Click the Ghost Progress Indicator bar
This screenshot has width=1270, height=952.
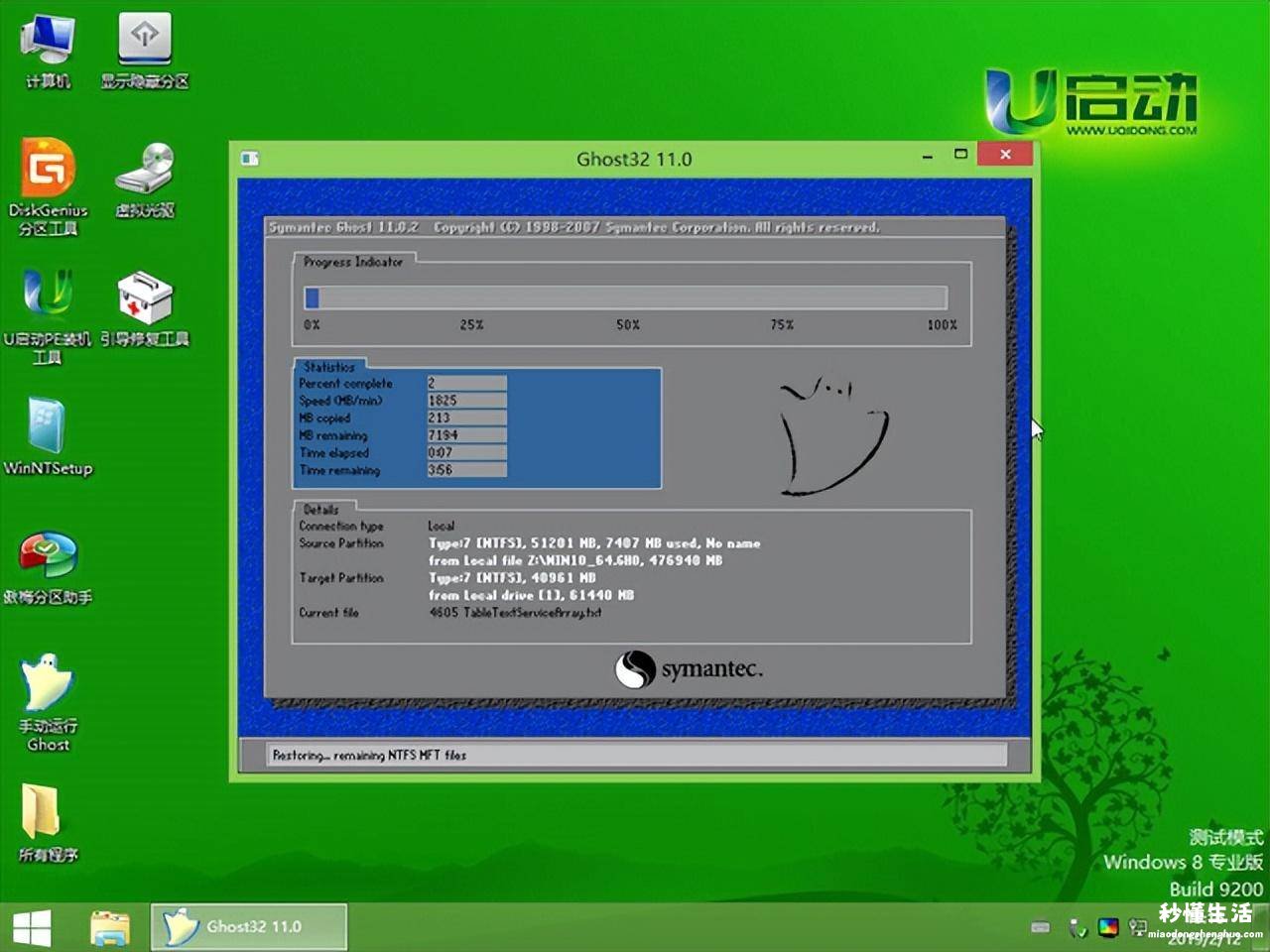click(626, 297)
